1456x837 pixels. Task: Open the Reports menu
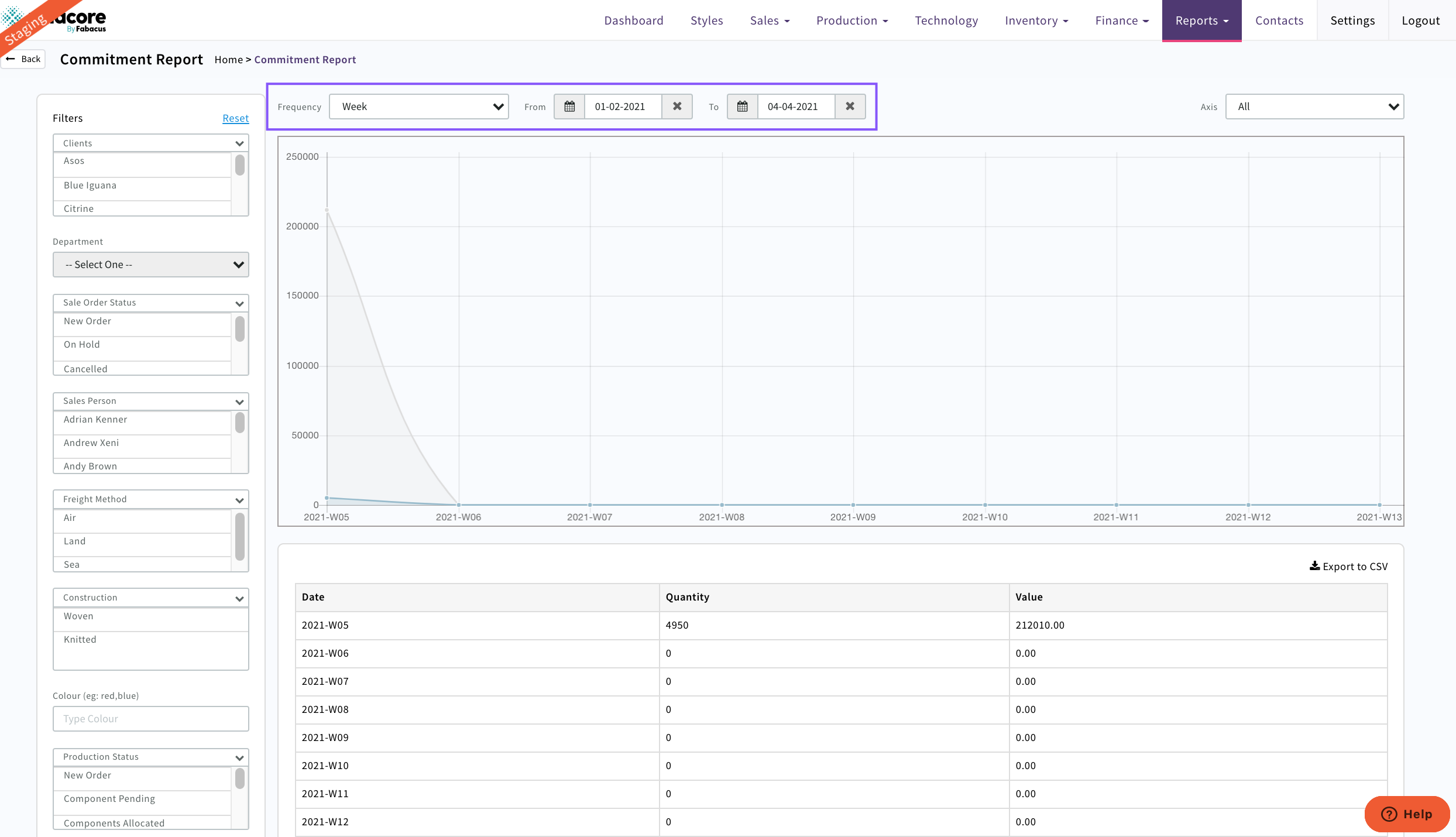coord(1201,20)
